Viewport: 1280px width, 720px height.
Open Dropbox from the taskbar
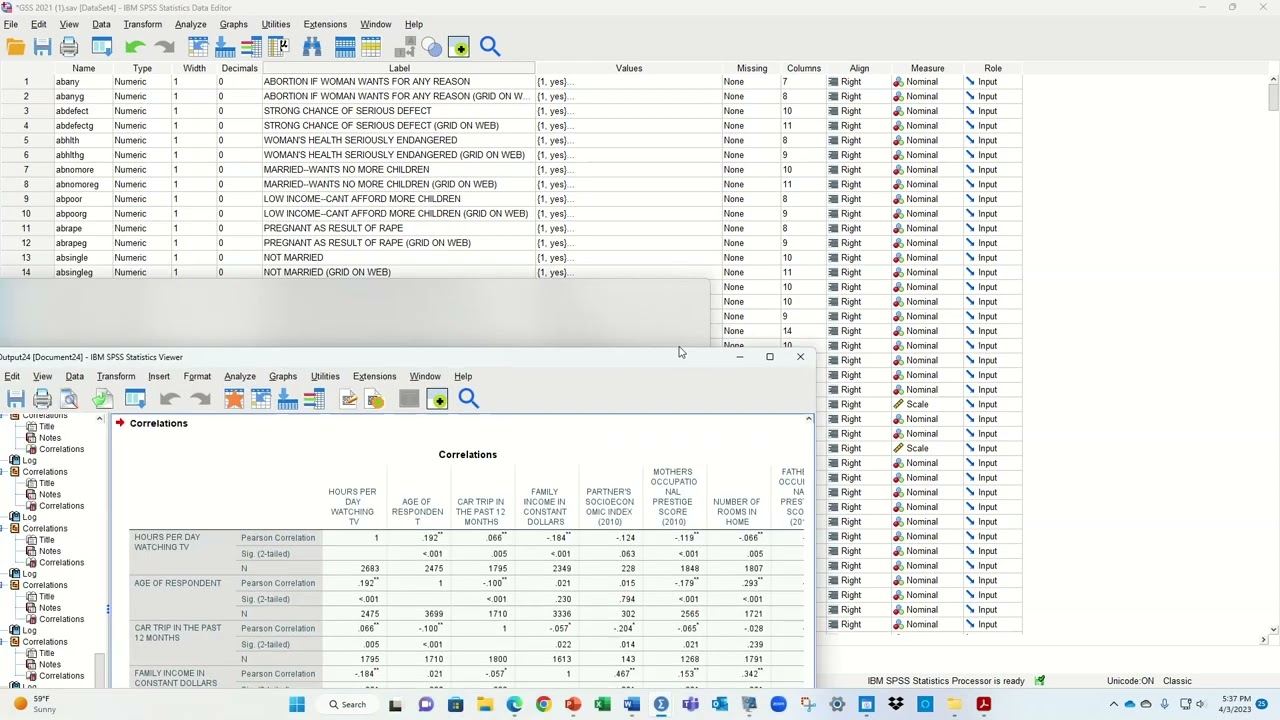point(896,704)
